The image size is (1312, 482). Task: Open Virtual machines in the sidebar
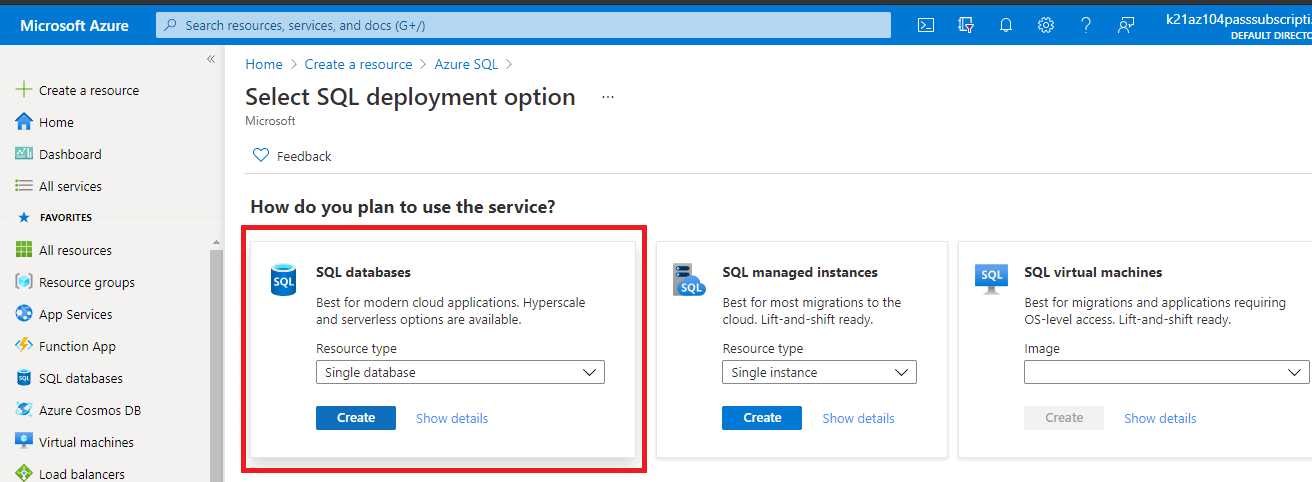click(86, 442)
